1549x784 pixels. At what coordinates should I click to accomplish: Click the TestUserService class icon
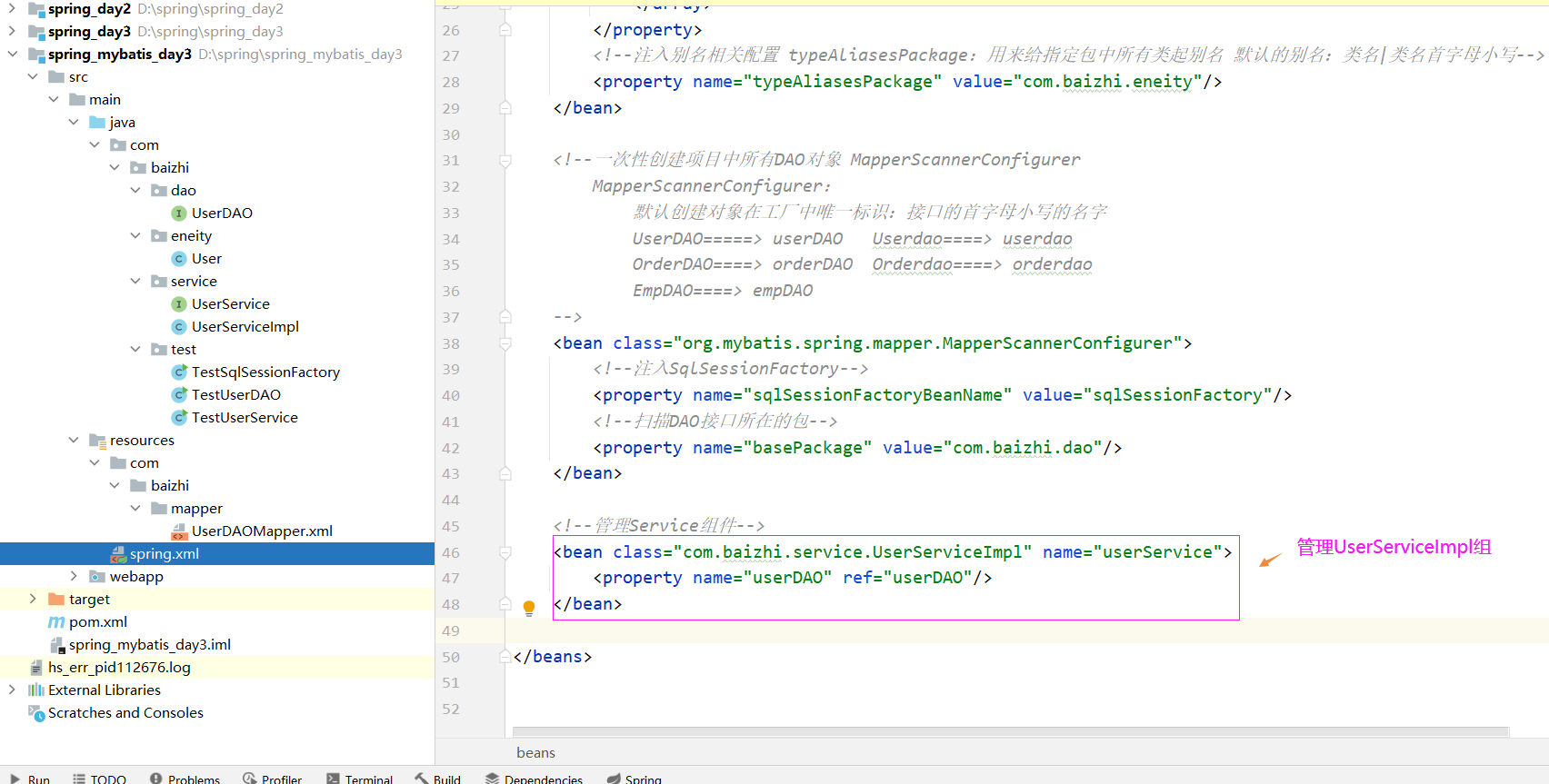pos(179,418)
